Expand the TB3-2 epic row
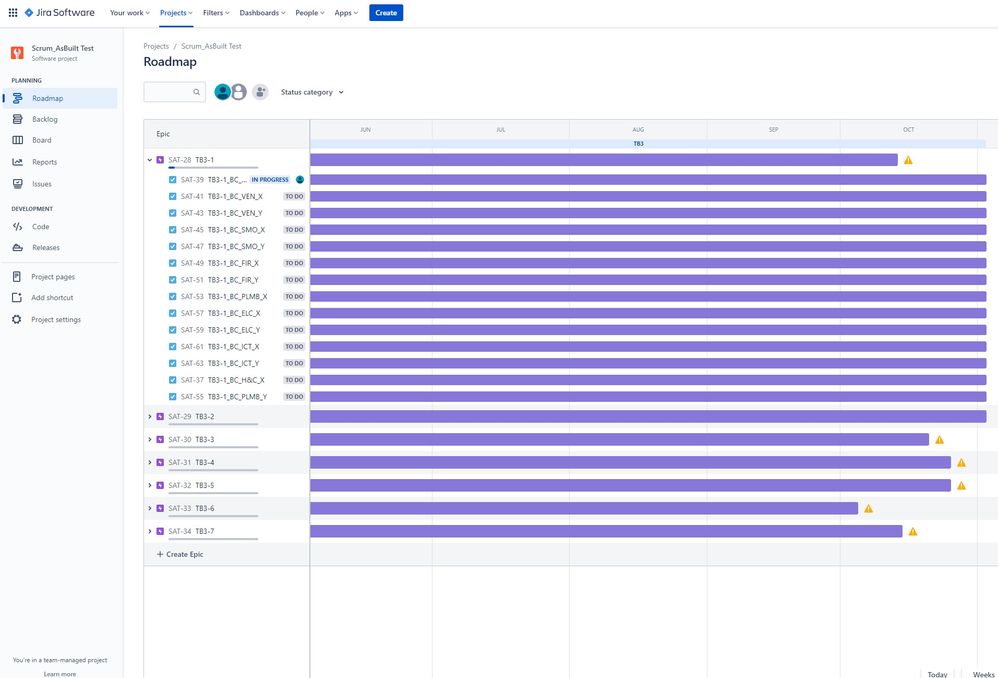Viewport: 998px width, 678px height. point(149,415)
